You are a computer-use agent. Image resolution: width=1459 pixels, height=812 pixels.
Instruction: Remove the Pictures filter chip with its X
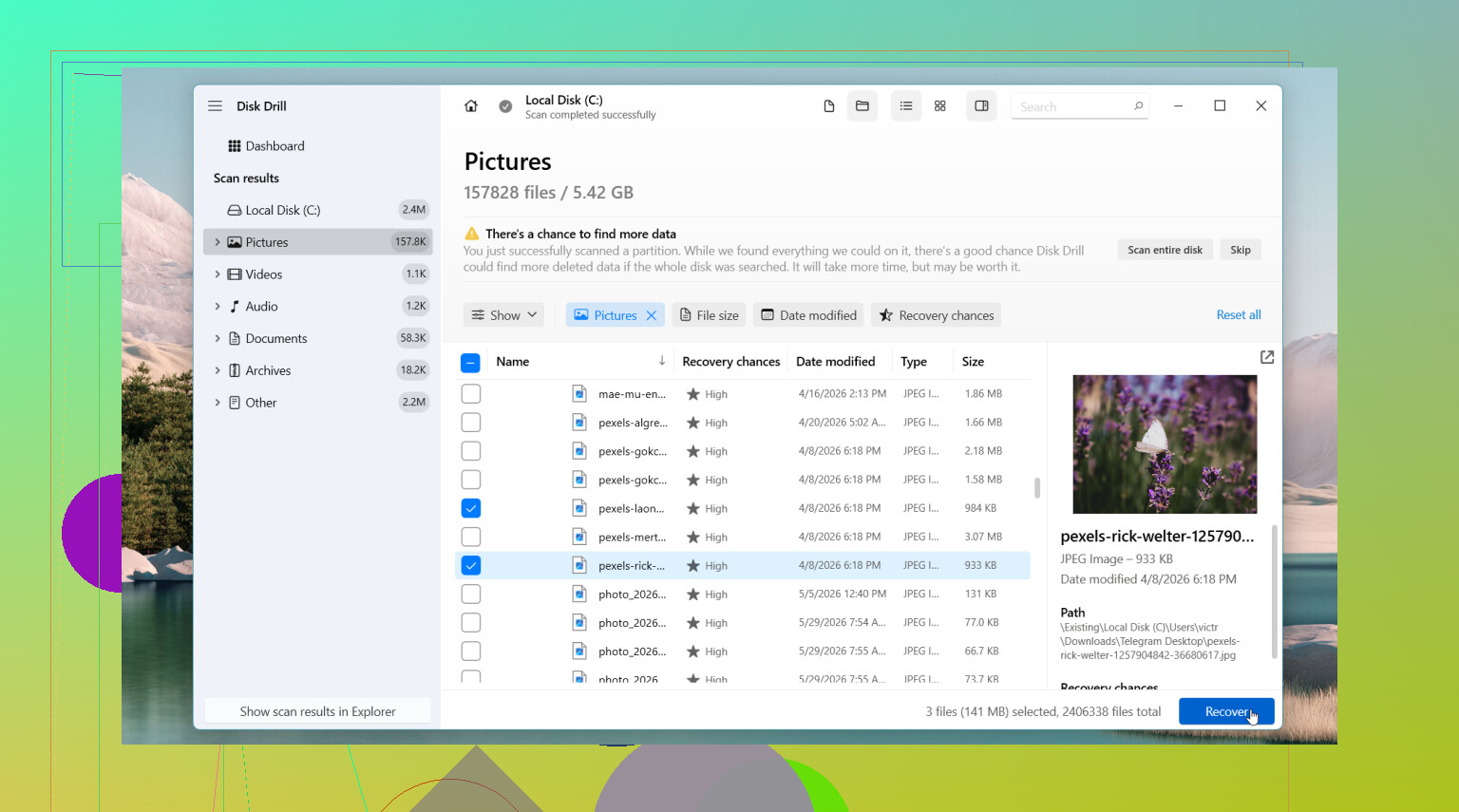(652, 315)
